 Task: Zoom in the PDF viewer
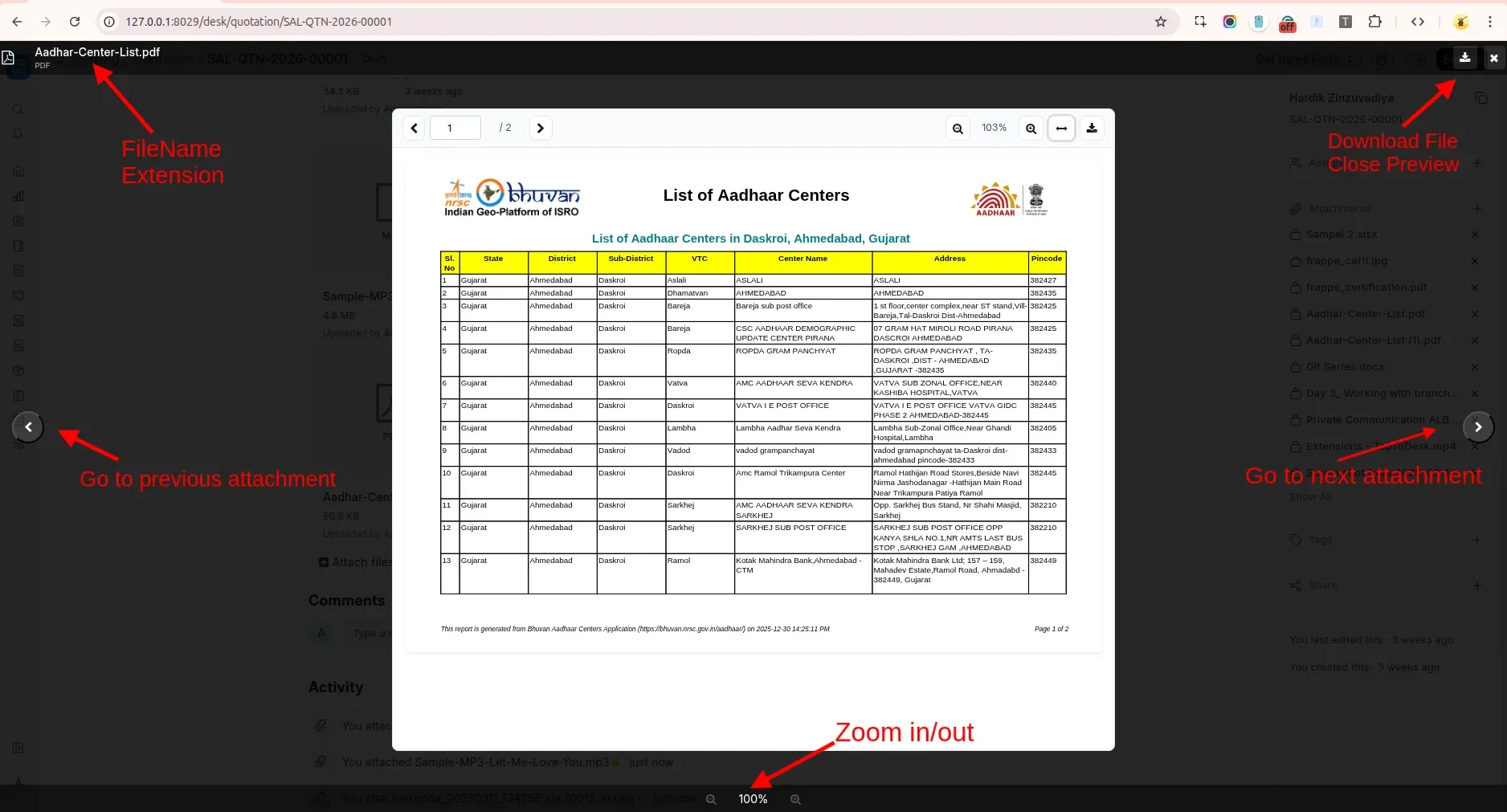1031,129
